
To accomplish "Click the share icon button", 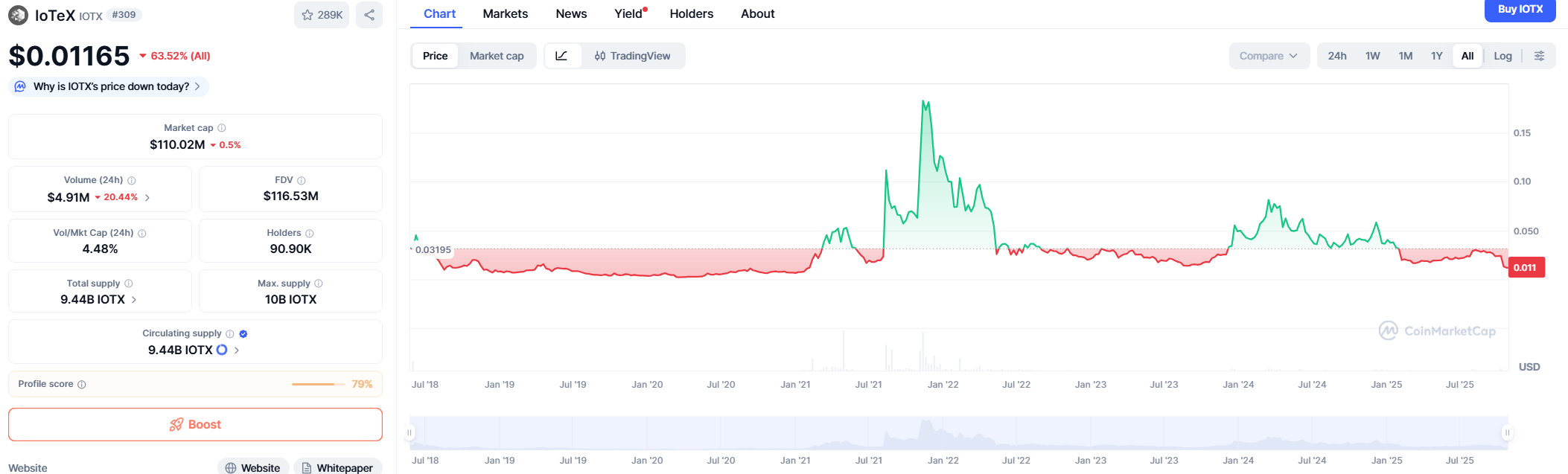I will pyautogui.click(x=369, y=15).
